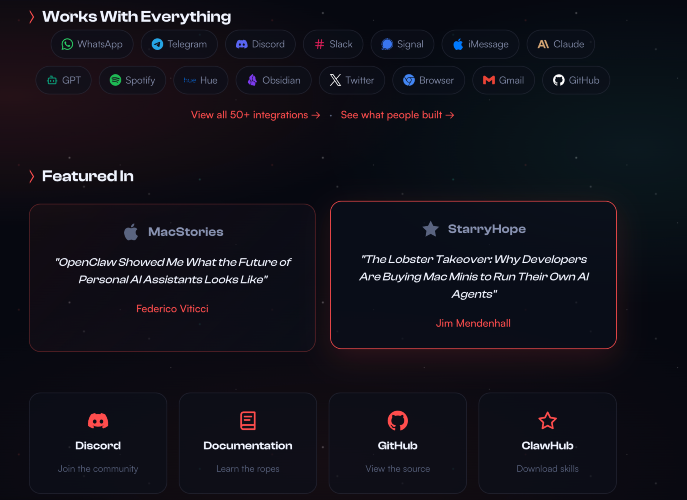Join the community via Discord card
Image resolution: width=687 pixels, height=500 pixels.
pyautogui.click(x=98, y=443)
